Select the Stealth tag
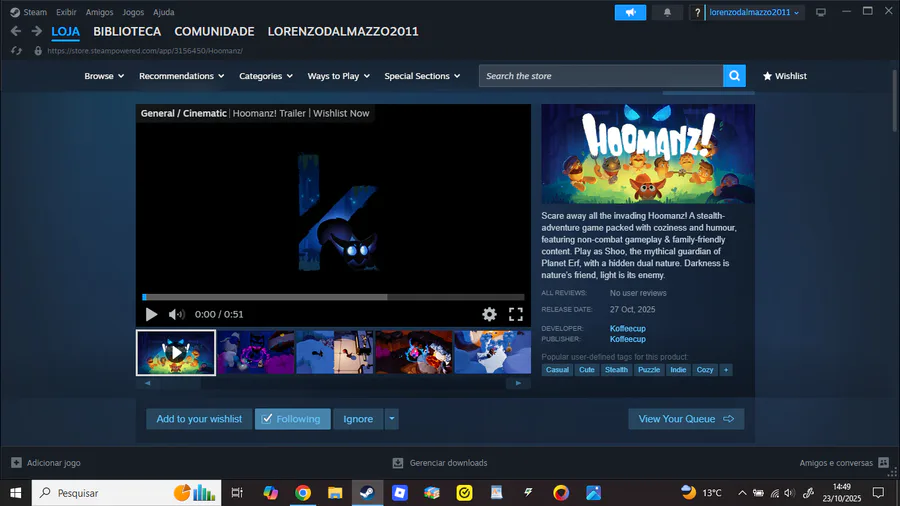900x506 pixels. pos(616,370)
